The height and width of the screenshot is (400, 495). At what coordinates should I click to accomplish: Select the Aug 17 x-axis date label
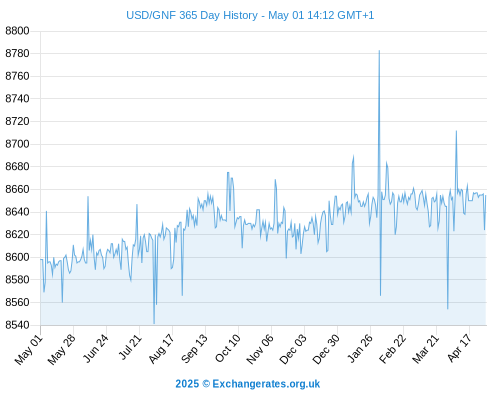pyautogui.click(x=161, y=349)
